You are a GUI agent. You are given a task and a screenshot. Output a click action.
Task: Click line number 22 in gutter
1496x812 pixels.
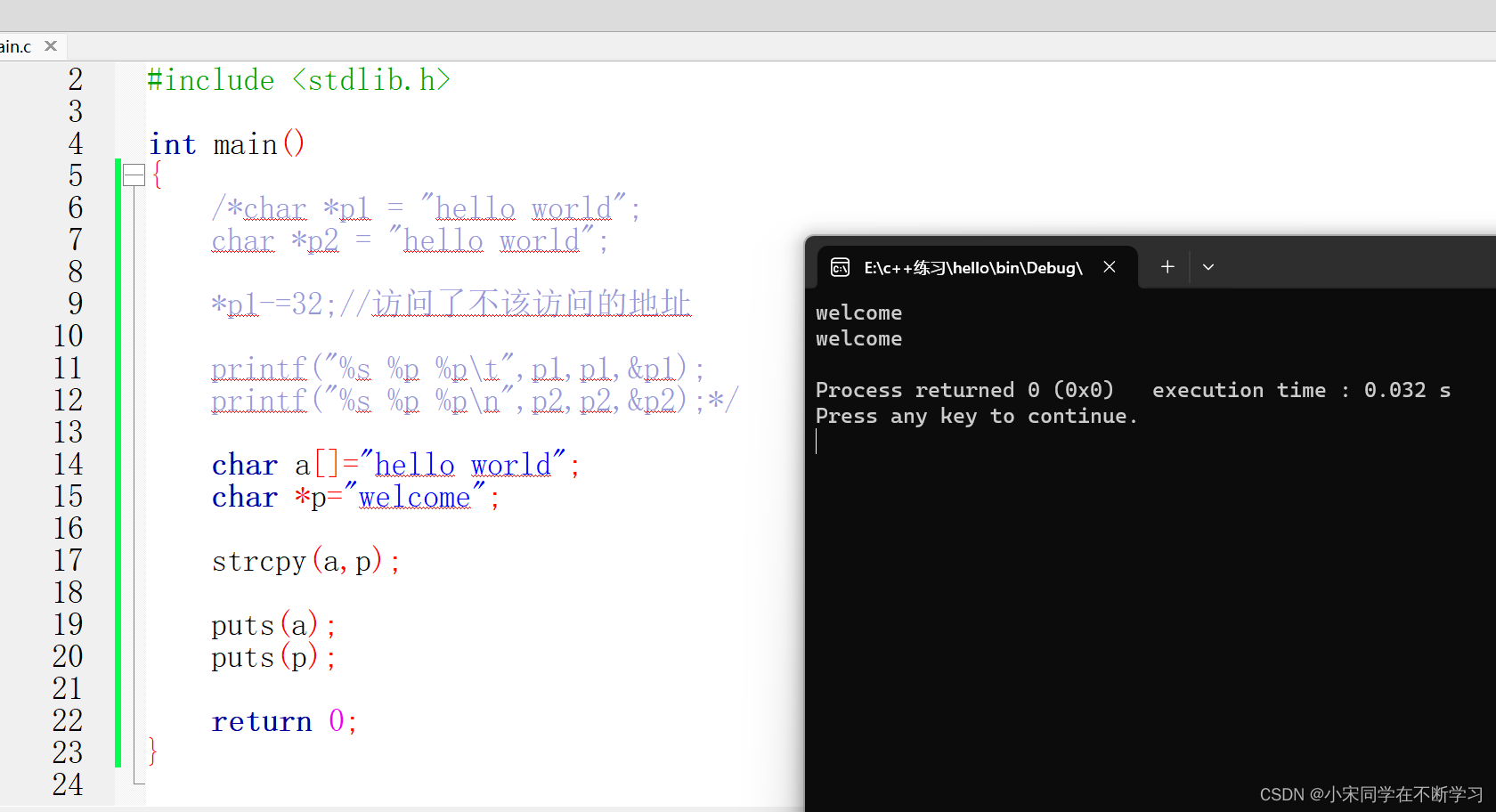coord(68,720)
